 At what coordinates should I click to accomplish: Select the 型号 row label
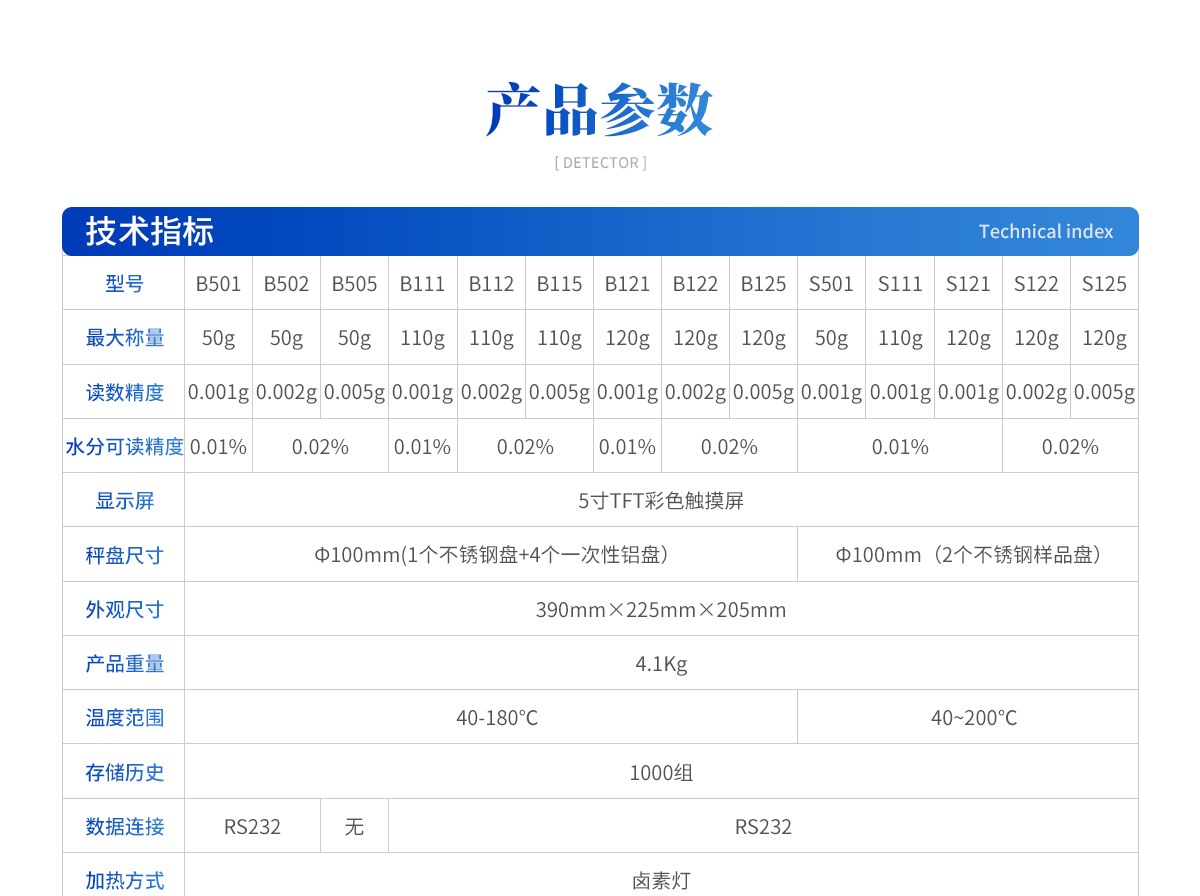coord(124,284)
